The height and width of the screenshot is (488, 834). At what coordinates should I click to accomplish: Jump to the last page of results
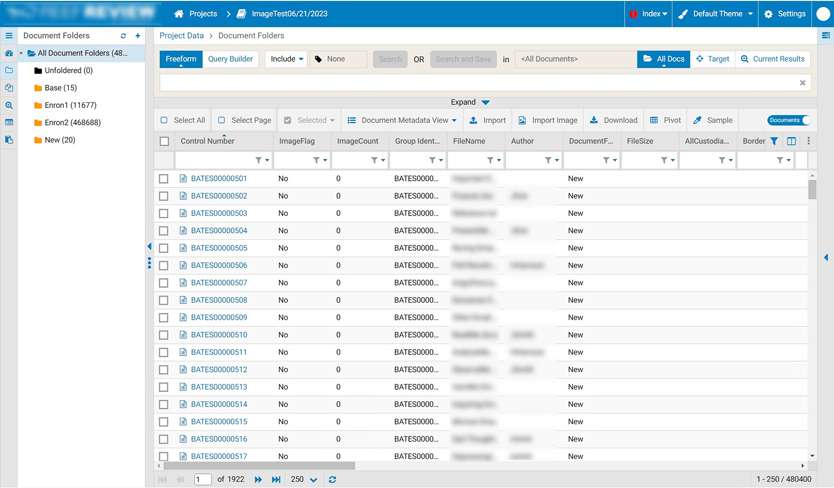click(x=276, y=480)
